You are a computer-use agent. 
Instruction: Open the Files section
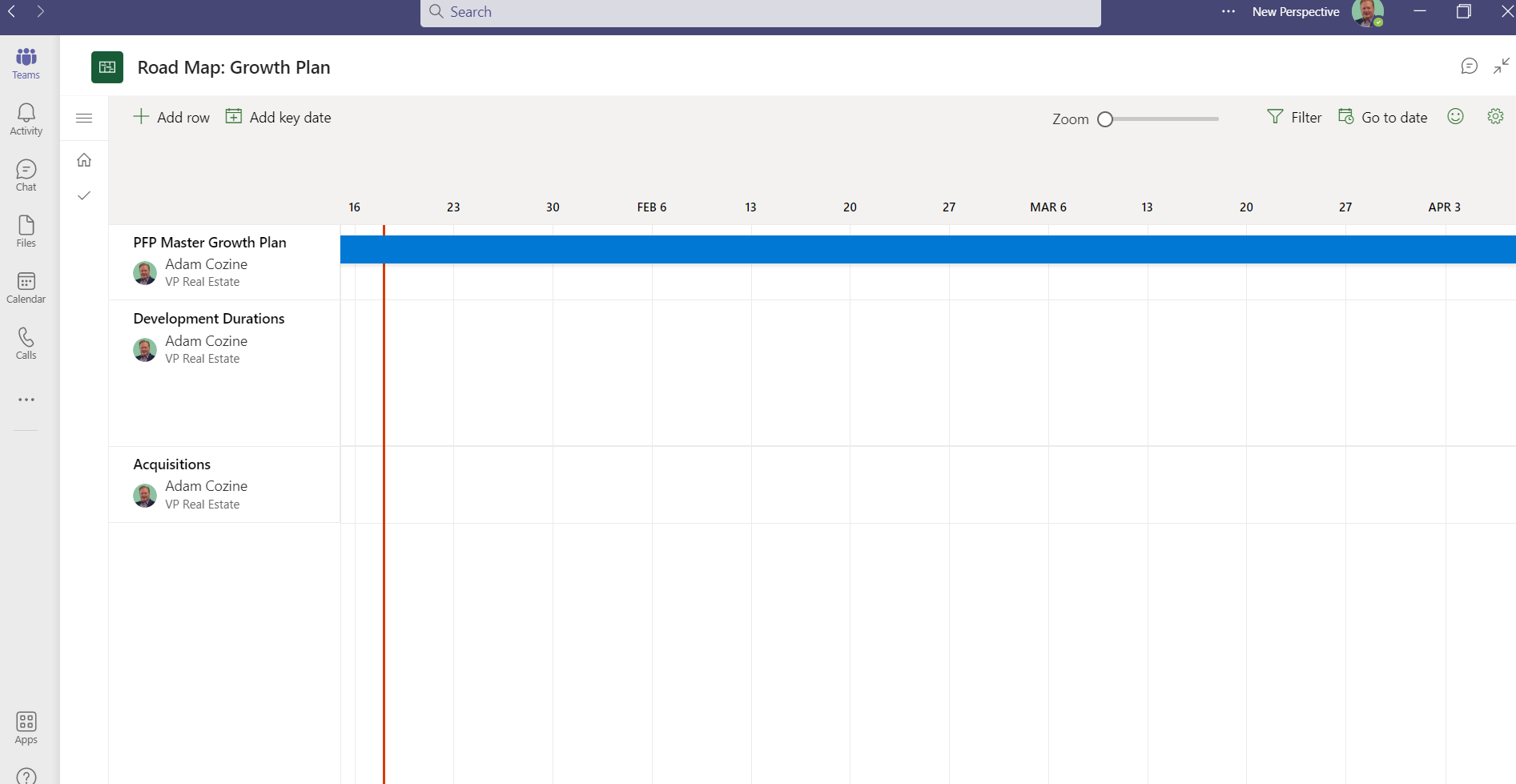click(x=26, y=231)
